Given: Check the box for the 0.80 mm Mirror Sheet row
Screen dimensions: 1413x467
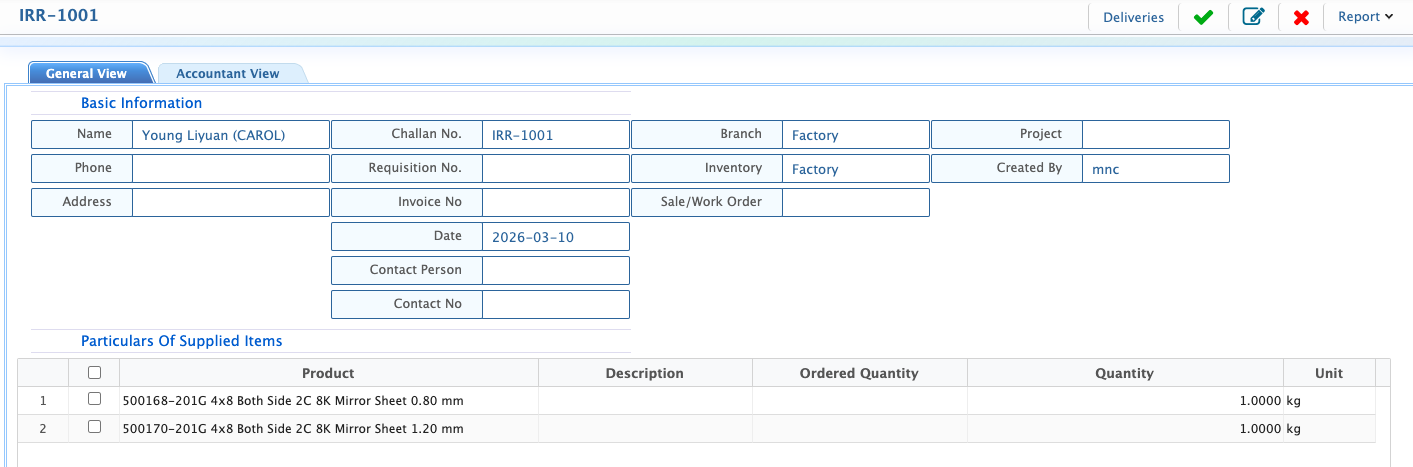Looking at the screenshot, I should [94, 399].
